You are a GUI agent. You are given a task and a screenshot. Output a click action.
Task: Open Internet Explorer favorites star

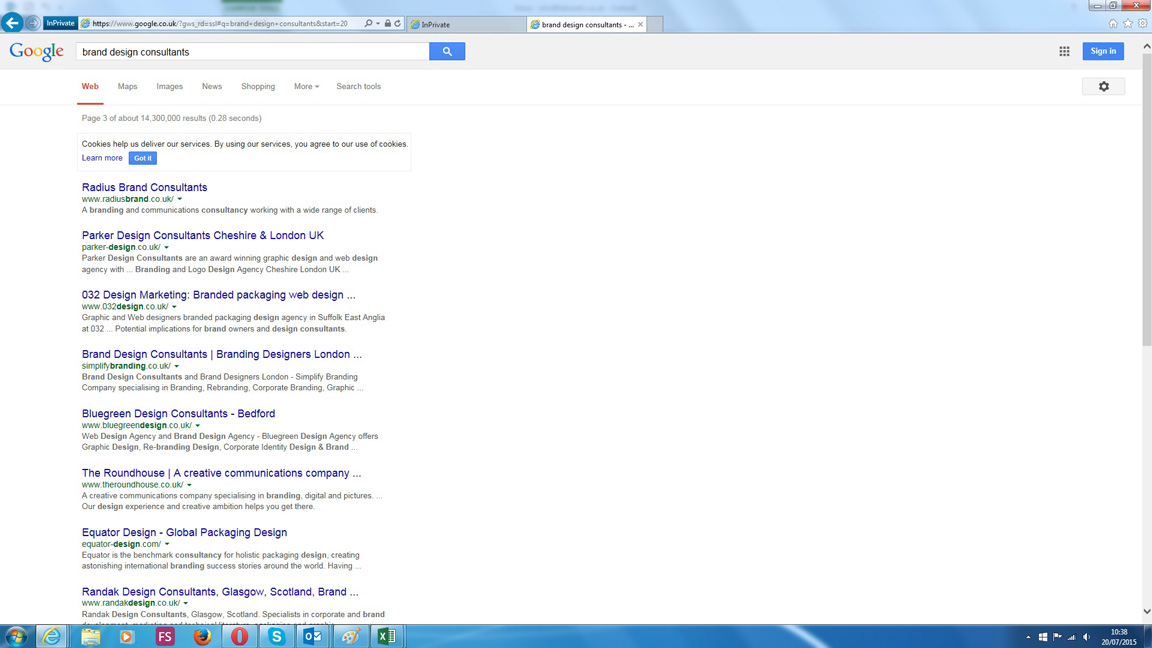coord(1128,23)
